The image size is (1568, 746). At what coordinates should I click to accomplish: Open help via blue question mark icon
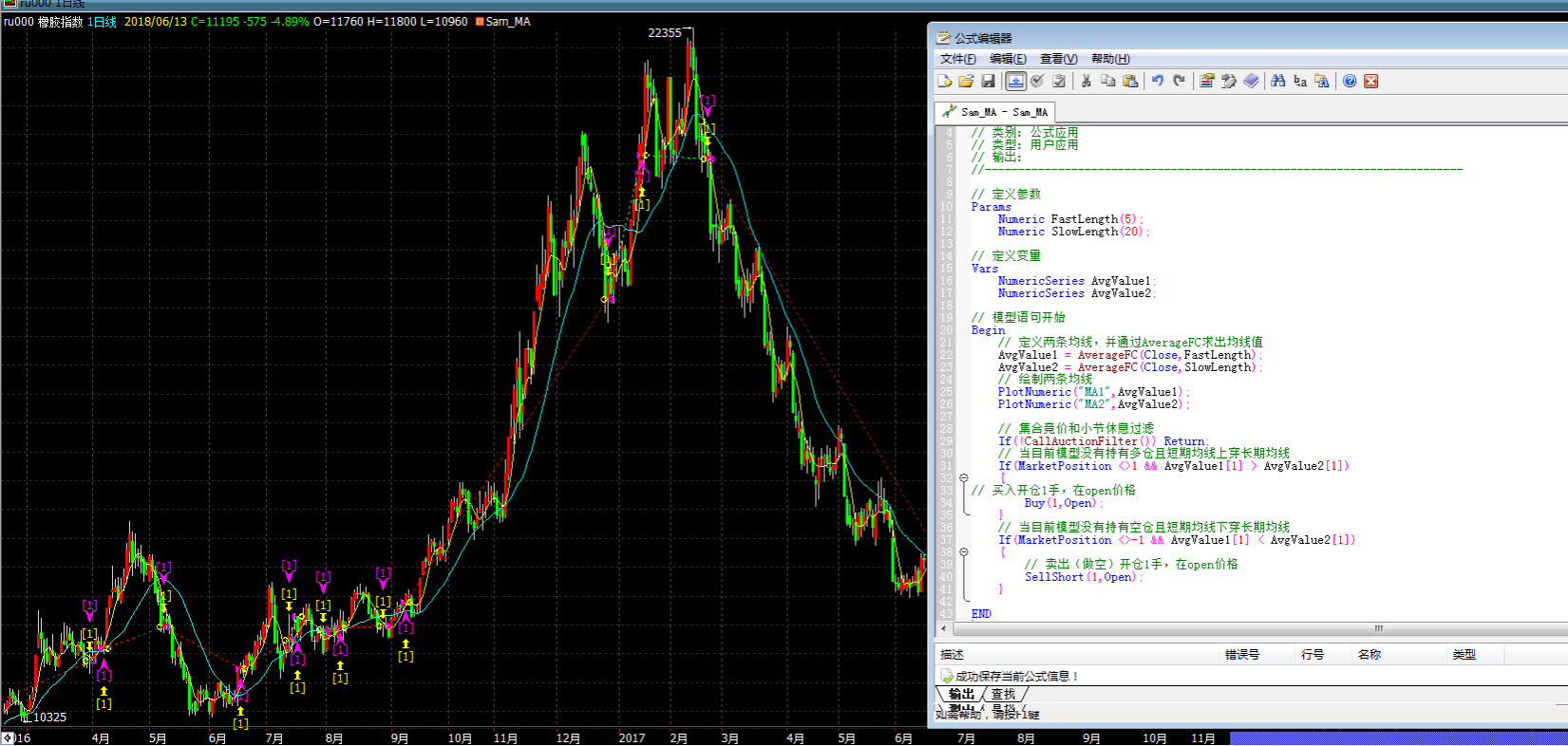click(x=1350, y=82)
